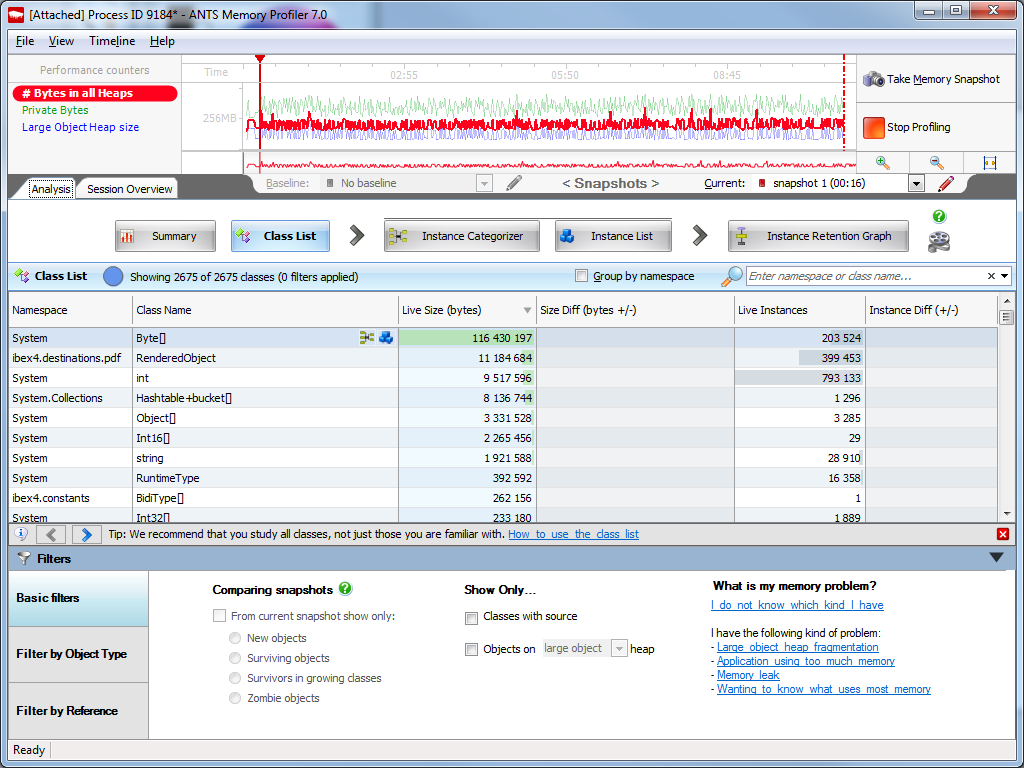Click the pencil icon next to Baseline
The width and height of the screenshot is (1024, 768).
tap(514, 184)
